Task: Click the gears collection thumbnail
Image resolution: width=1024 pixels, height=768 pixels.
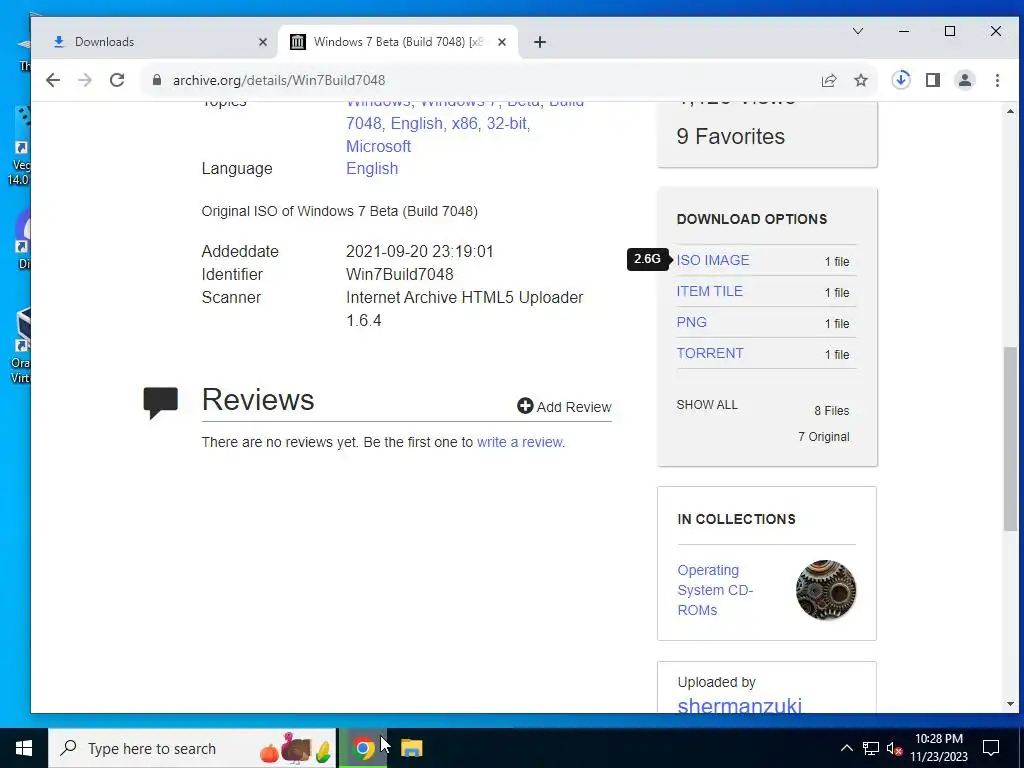Action: coord(825,590)
